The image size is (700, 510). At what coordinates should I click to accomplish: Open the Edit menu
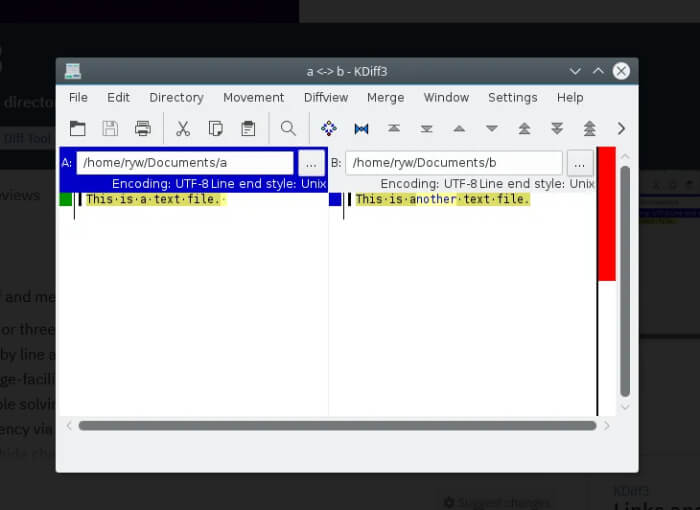(x=118, y=97)
